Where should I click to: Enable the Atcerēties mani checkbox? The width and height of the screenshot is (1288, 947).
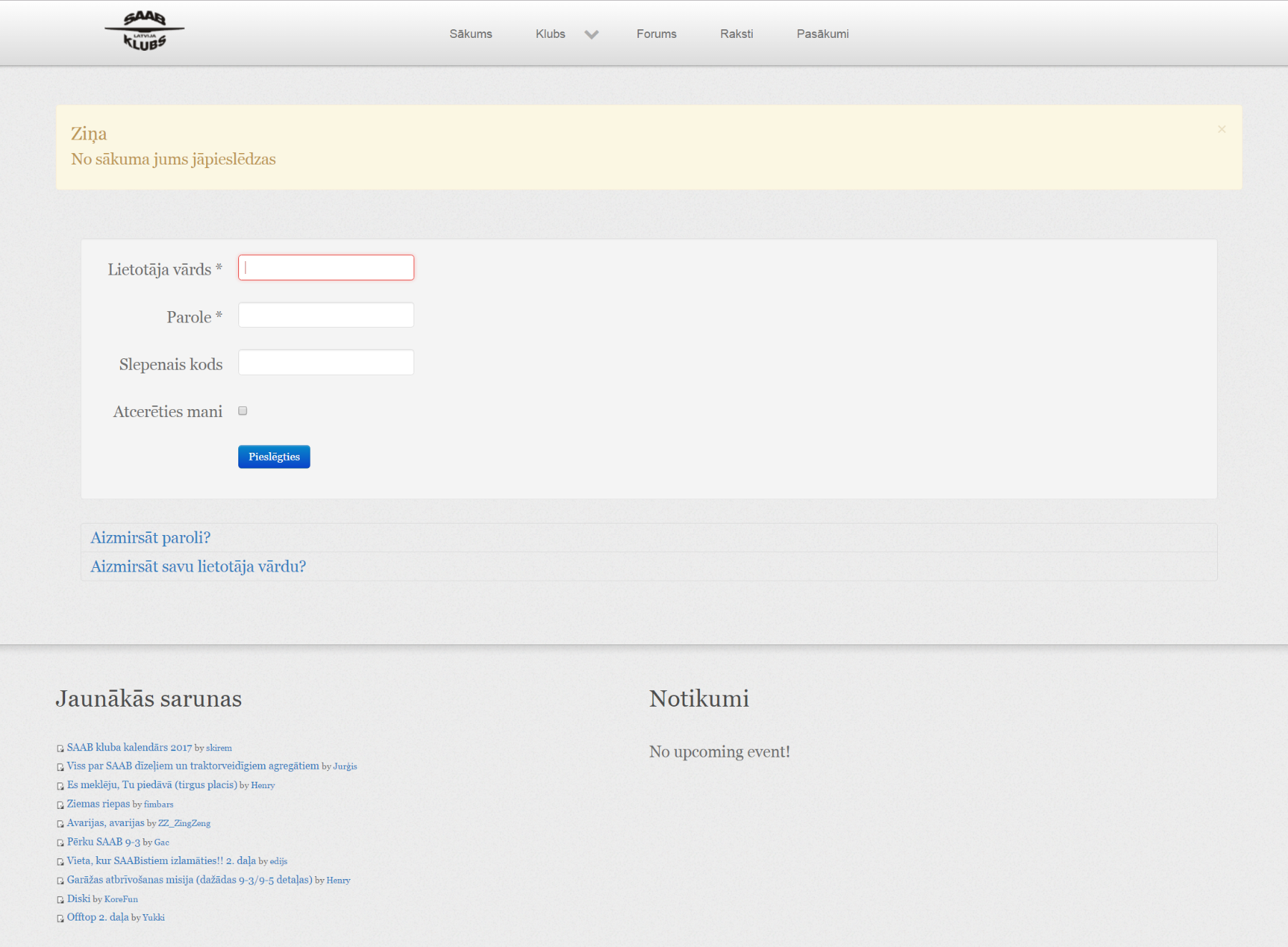point(243,411)
